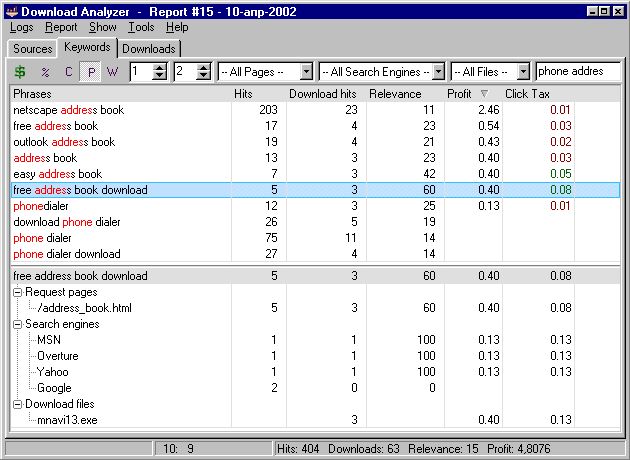
Task: Click the W toolbar button
Action: (112, 72)
